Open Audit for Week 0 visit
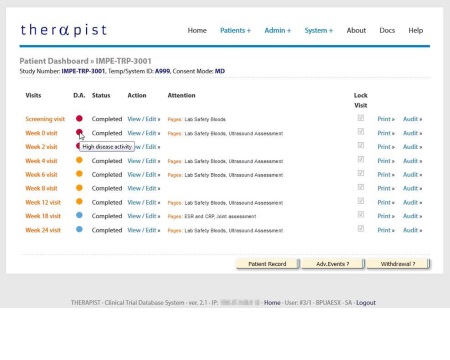The image size is (450, 360). [412, 133]
